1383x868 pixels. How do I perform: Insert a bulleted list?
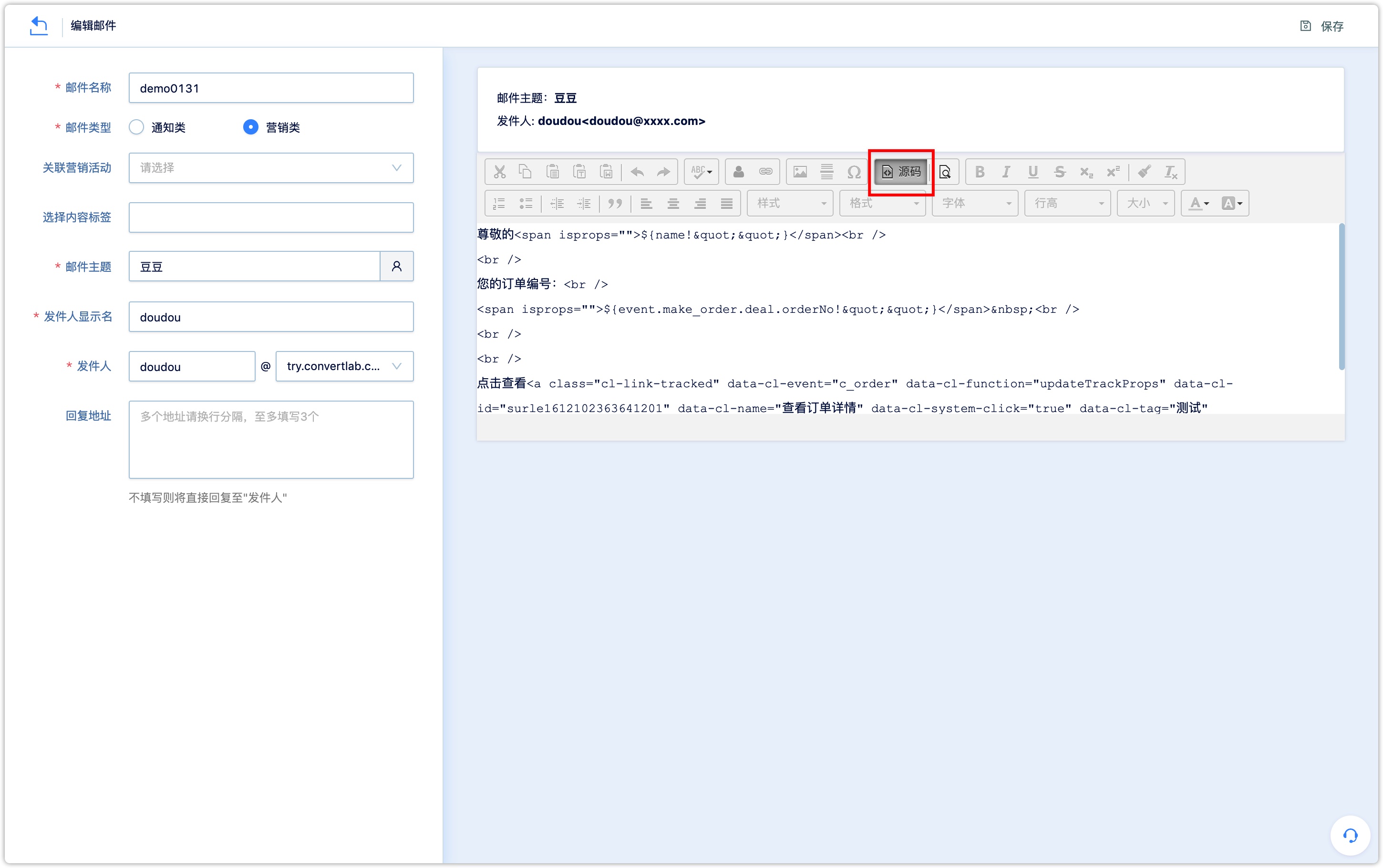click(x=526, y=203)
